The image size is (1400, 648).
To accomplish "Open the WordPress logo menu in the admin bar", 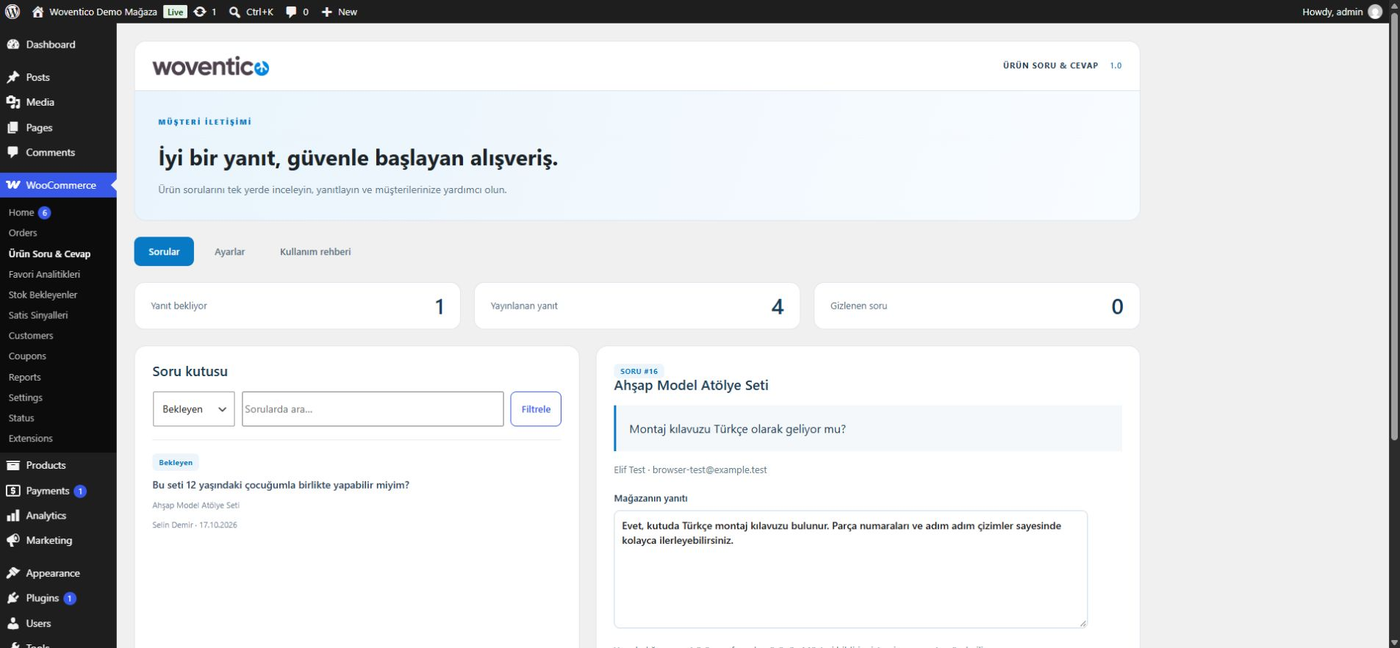I will (12, 12).
